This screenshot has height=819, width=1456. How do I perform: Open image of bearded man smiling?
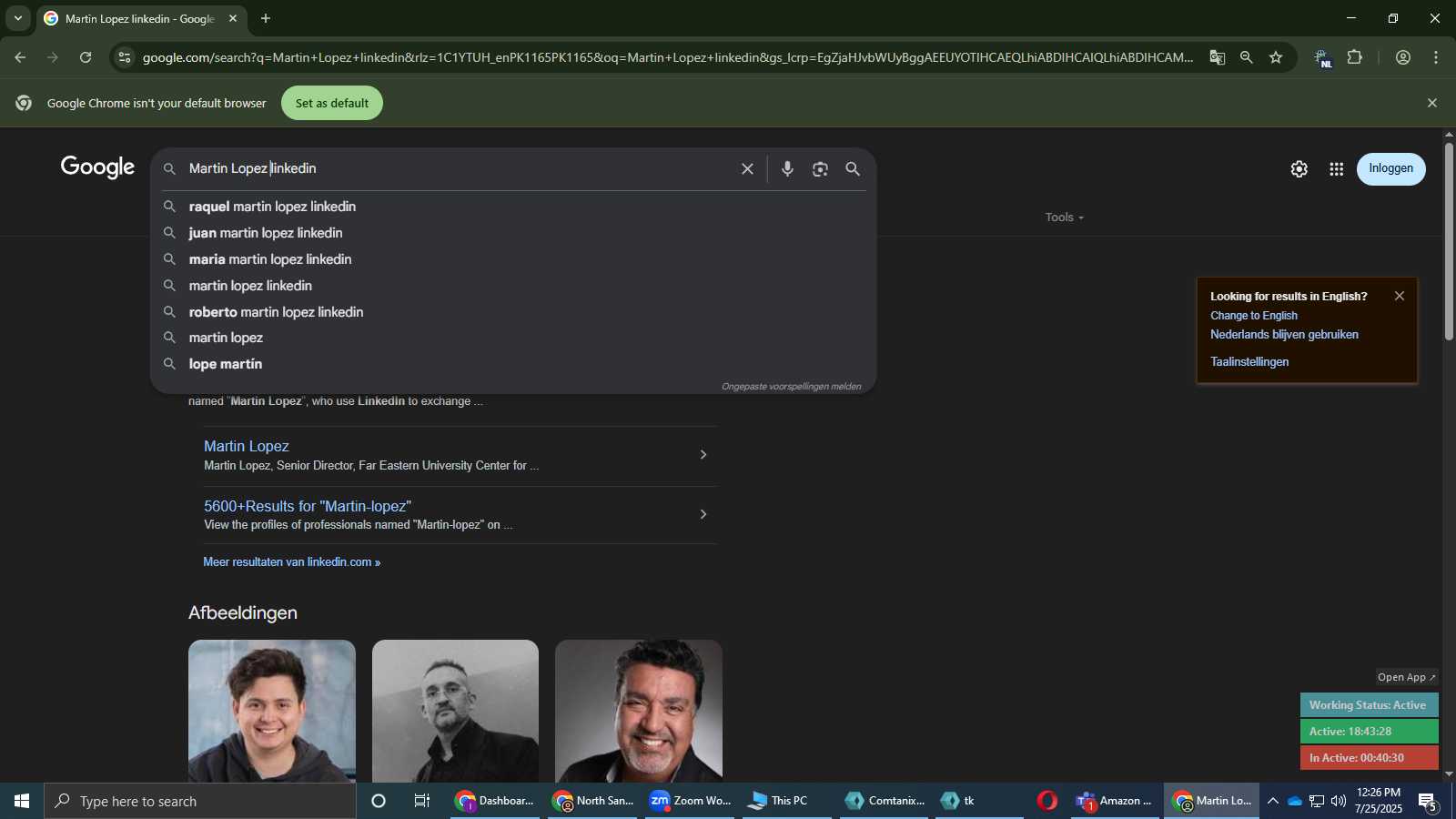point(639,711)
